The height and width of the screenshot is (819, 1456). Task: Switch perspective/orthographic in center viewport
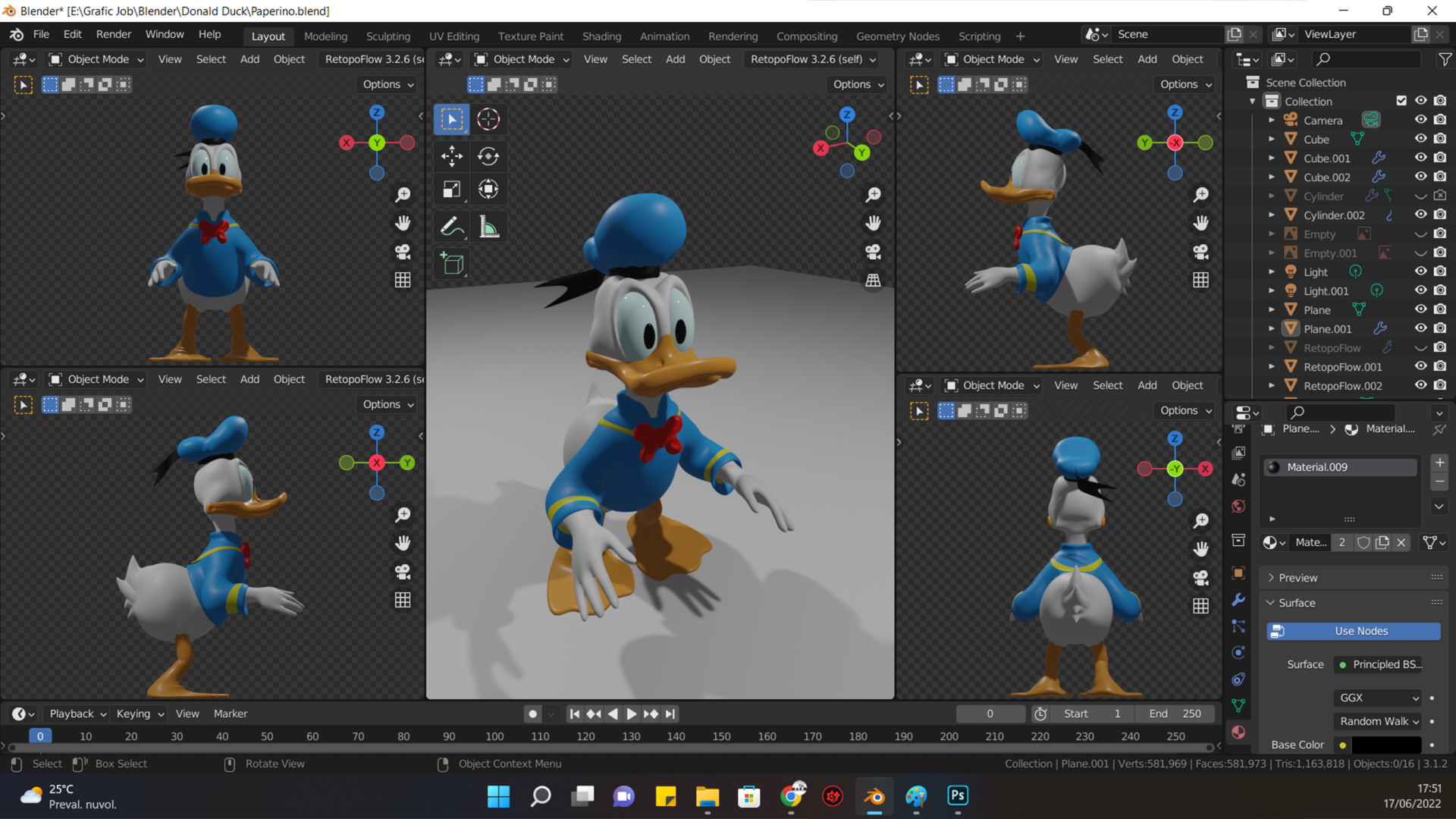point(874,281)
